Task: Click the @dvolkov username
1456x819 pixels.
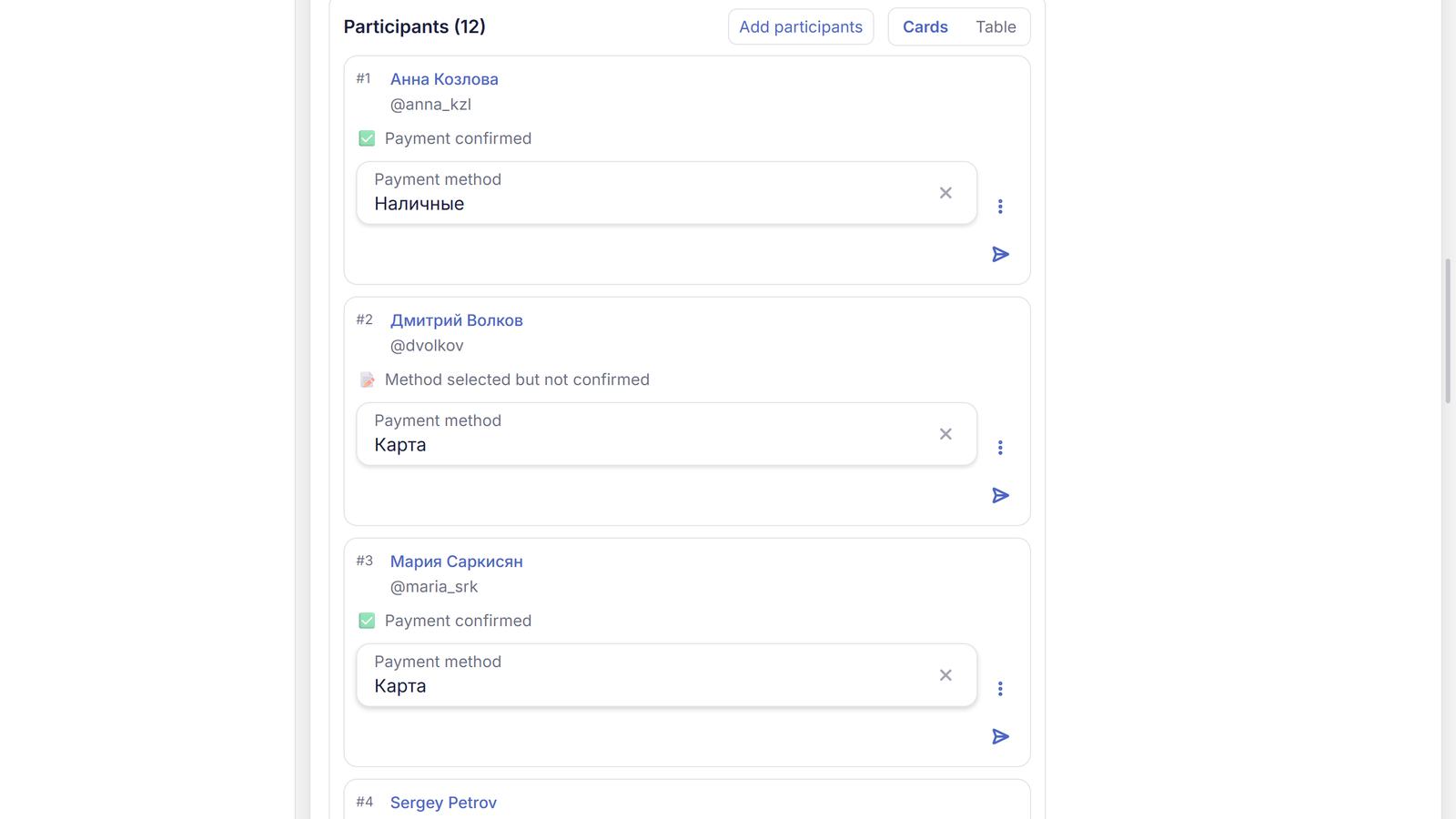Action: 427,346
